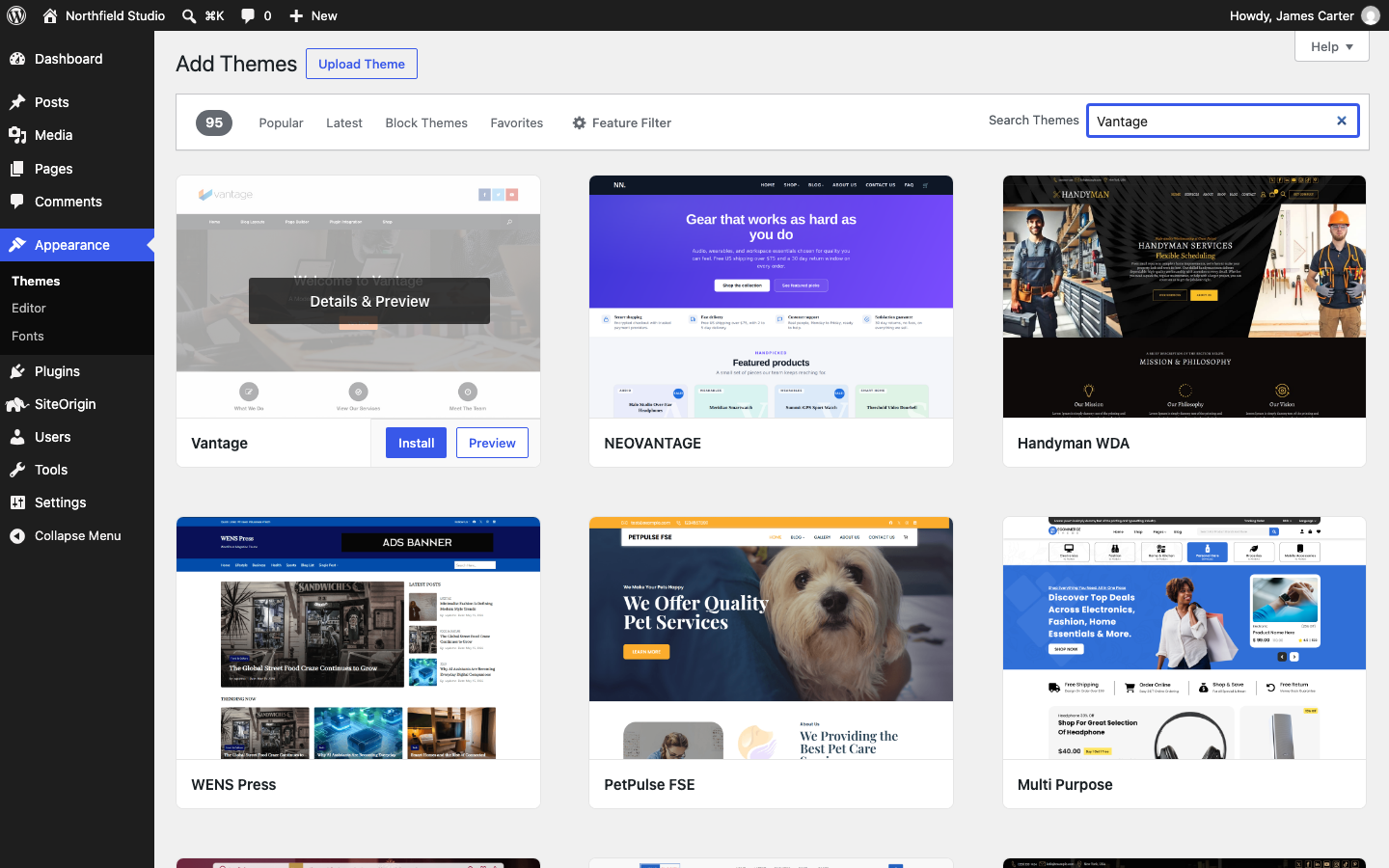Open Editor under Appearance
Image resolution: width=1389 pixels, height=868 pixels.
point(29,309)
